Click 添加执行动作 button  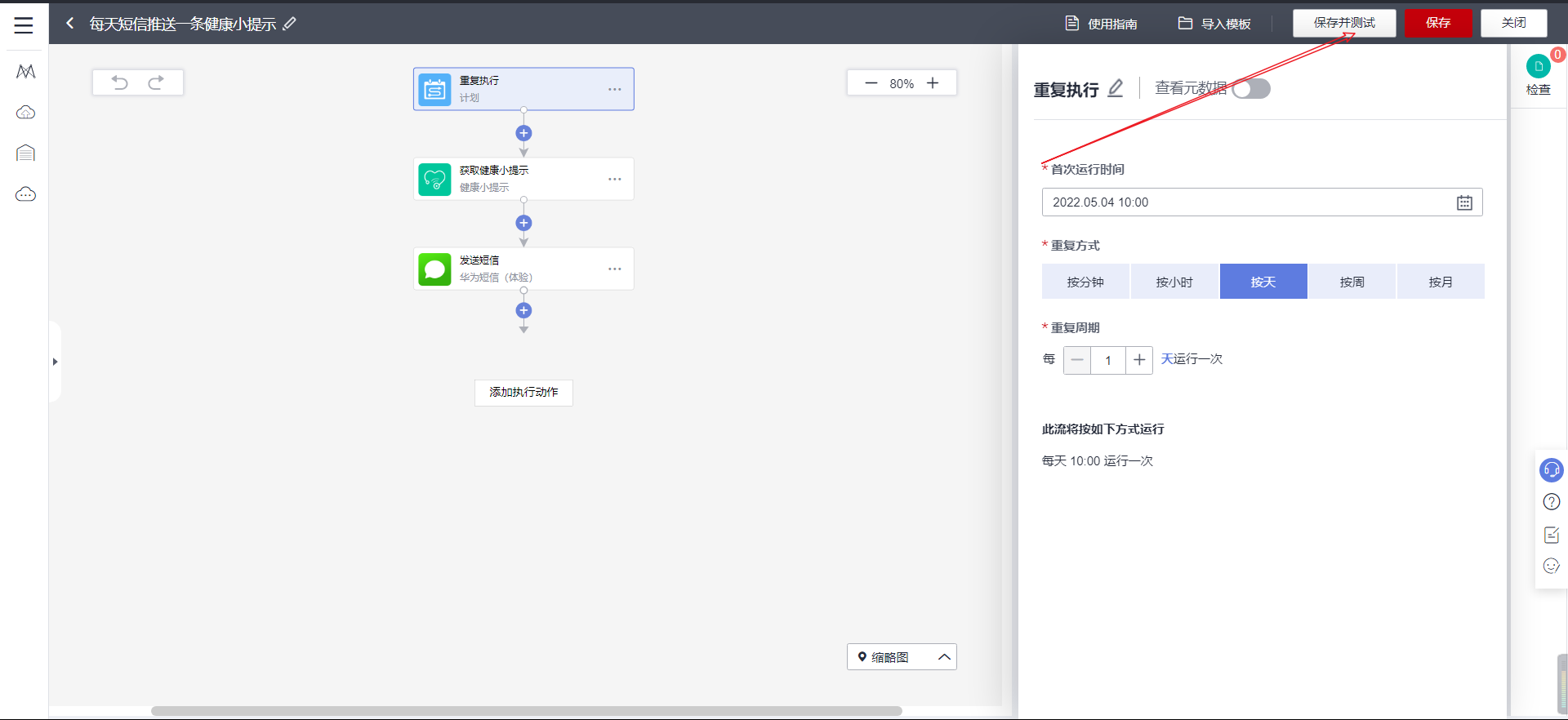click(x=523, y=393)
